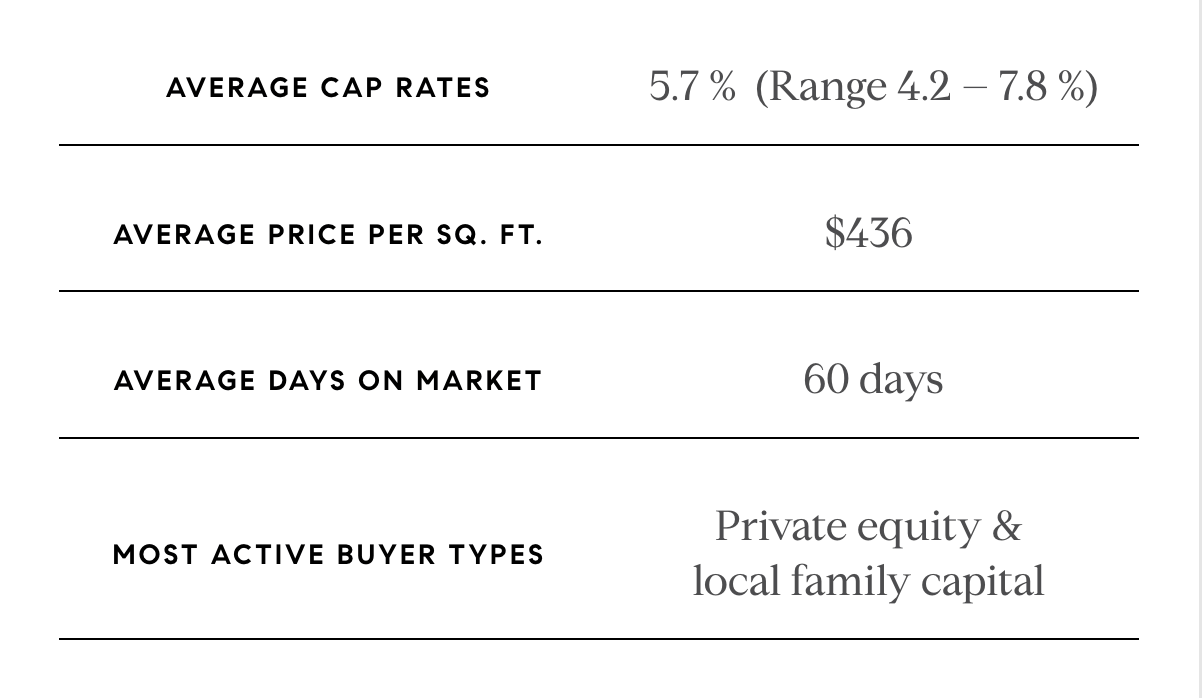Click the divider below the cap rates row
Screen dimensions: 1202x698
598,145
